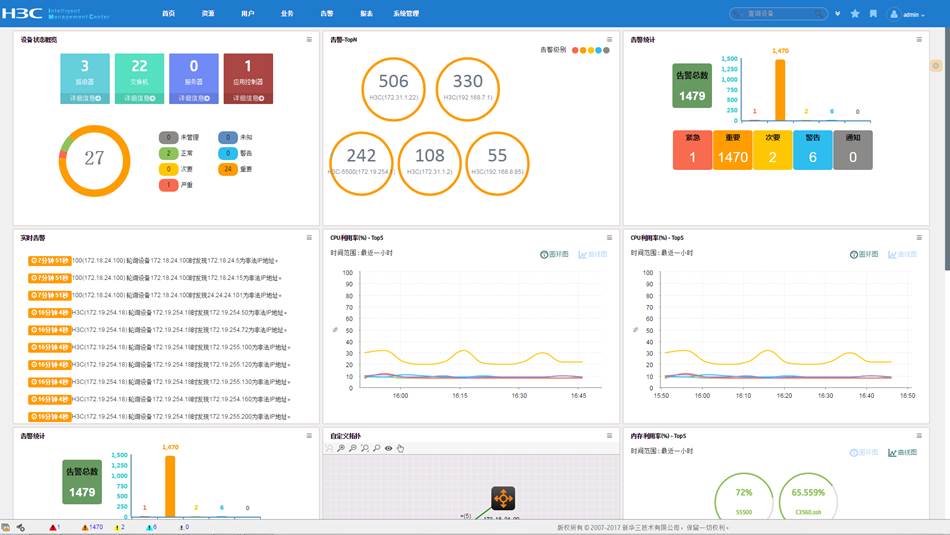The width and height of the screenshot is (950, 535).
Task: Open the 用户 menu in navigation bar
Action: [248, 13]
